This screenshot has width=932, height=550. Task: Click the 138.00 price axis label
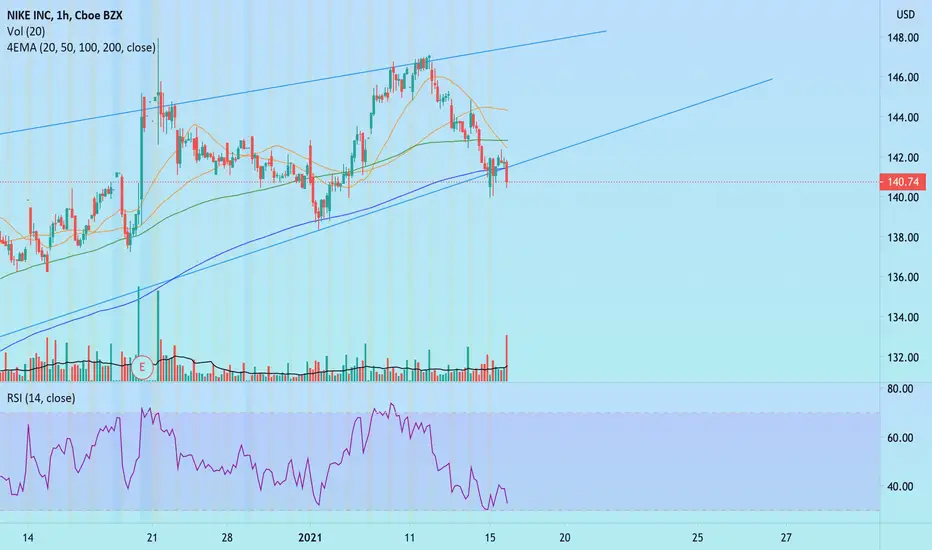(903, 237)
